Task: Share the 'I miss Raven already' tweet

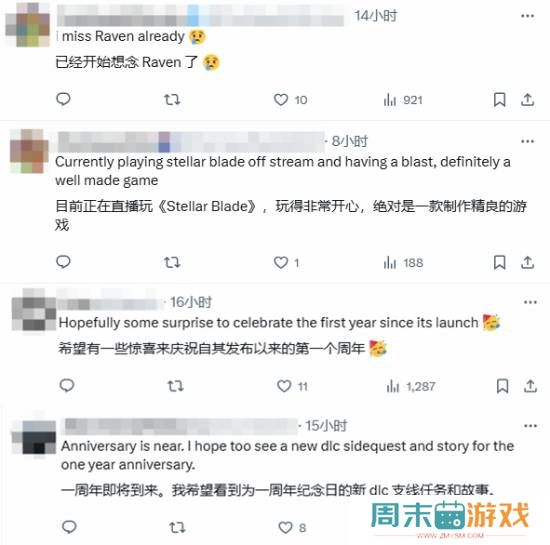Action: pos(527,100)
